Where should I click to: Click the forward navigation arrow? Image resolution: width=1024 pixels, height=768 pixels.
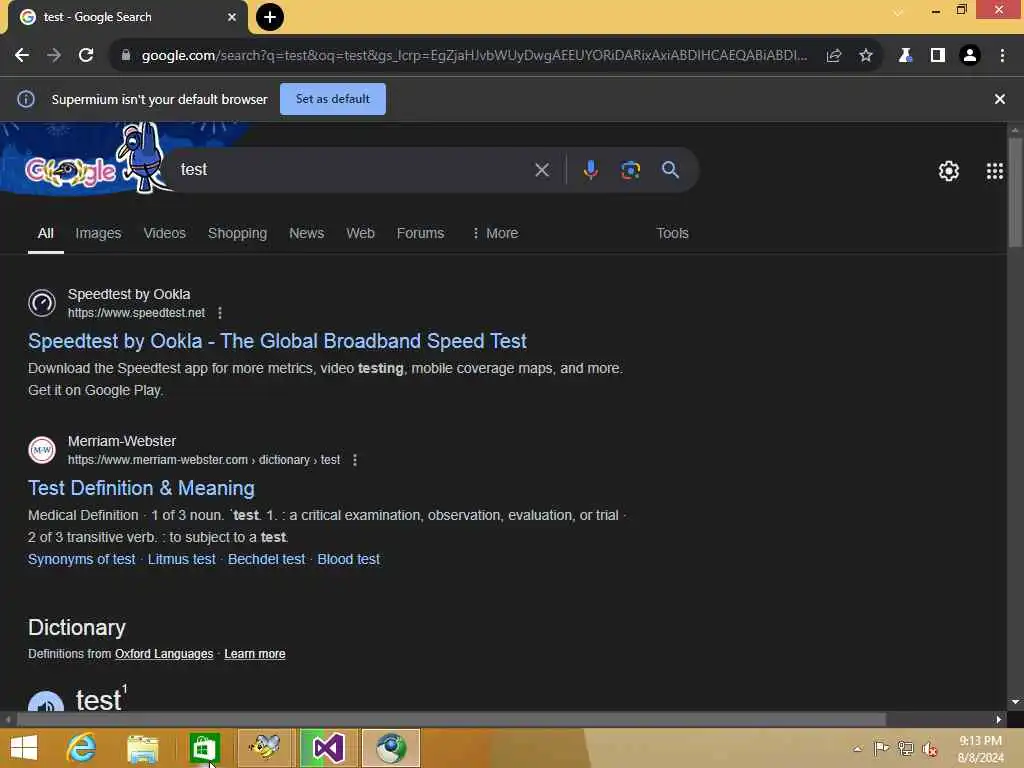pos(54,56)
